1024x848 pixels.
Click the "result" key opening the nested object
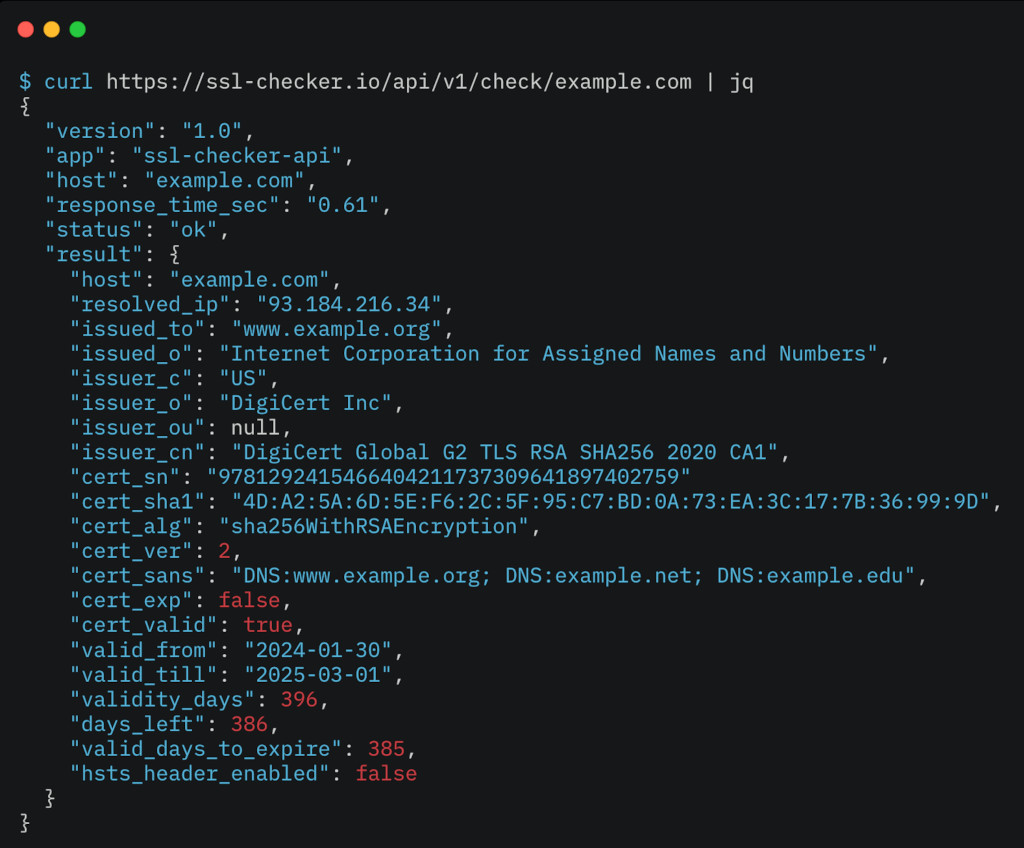95,254
